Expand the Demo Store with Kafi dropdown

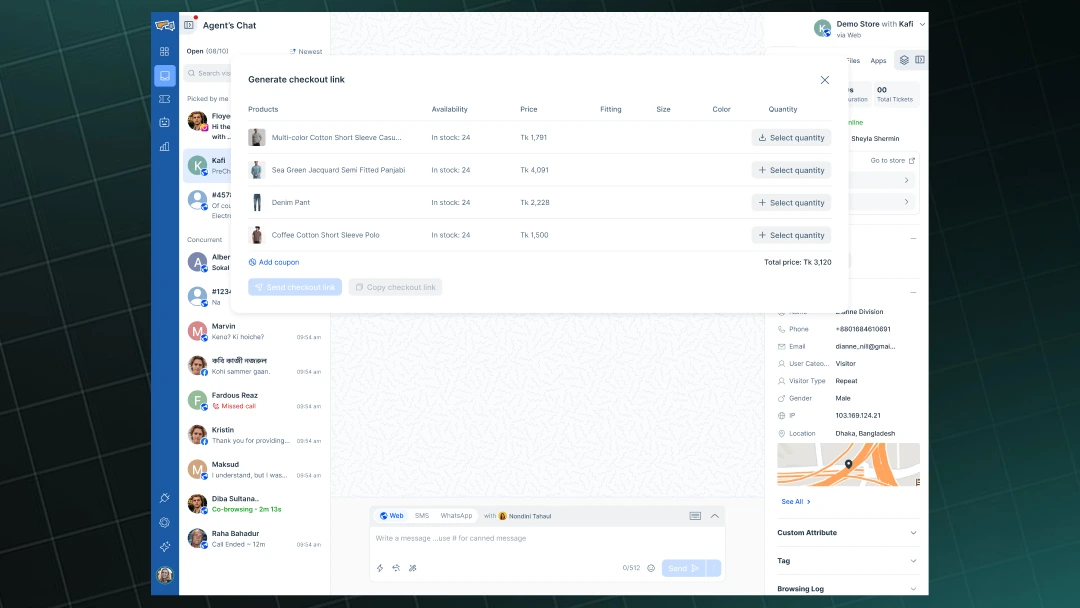coord(921,25)
